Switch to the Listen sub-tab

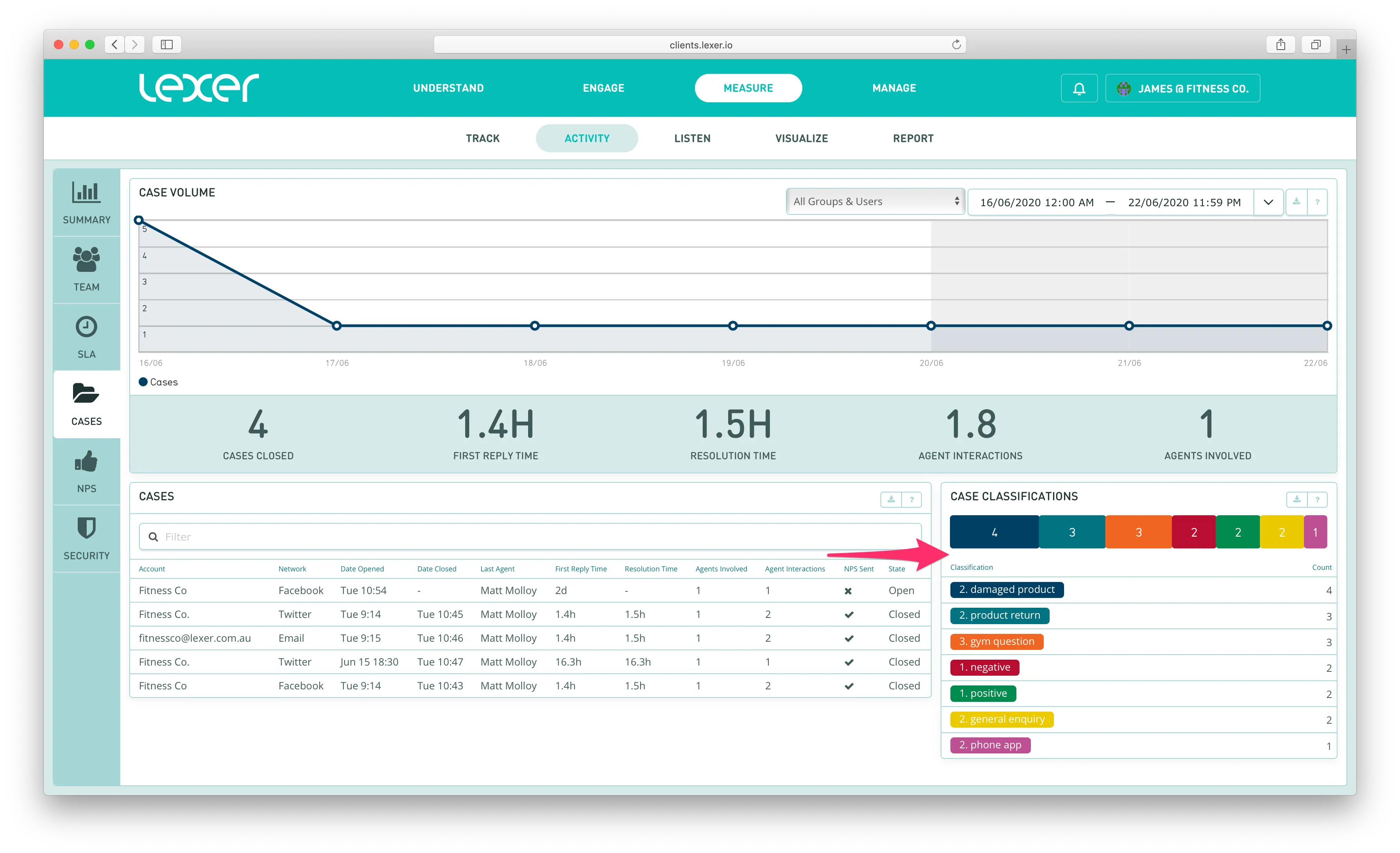(691, 139)
